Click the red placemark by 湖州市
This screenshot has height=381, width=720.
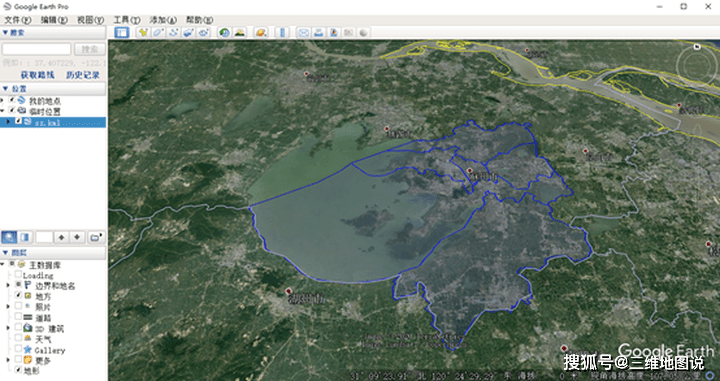pyautogui.click(x=288, y=291)
